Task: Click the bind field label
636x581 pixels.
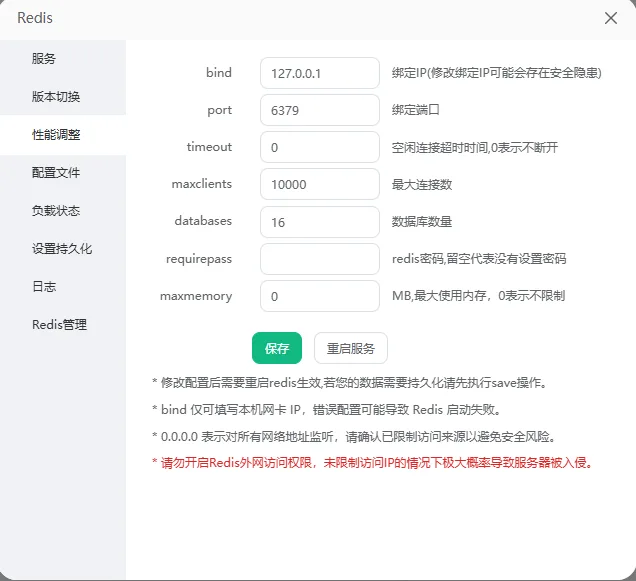Action: (219, 73)
